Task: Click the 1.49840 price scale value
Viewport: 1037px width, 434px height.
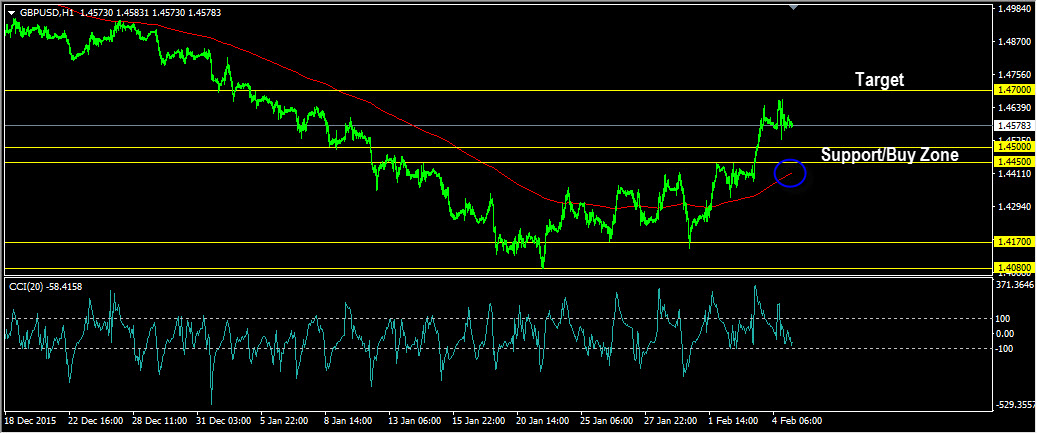Action: click(x=1015, y=9)
